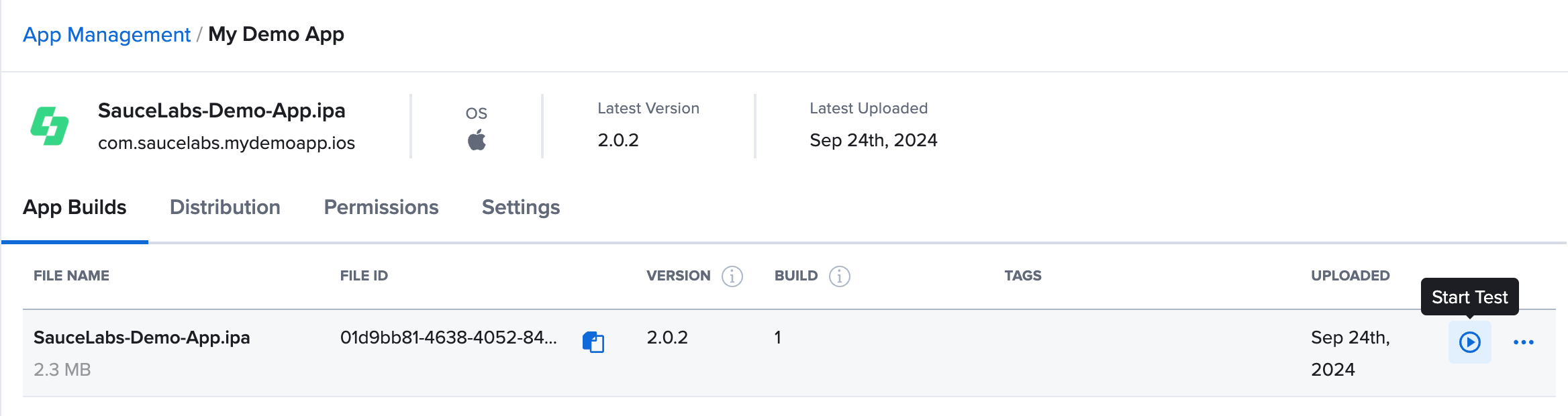The width and height of the screenshot is (1568, 416).
Task: Select the Settings tab
Action: [x=520, y=207]
